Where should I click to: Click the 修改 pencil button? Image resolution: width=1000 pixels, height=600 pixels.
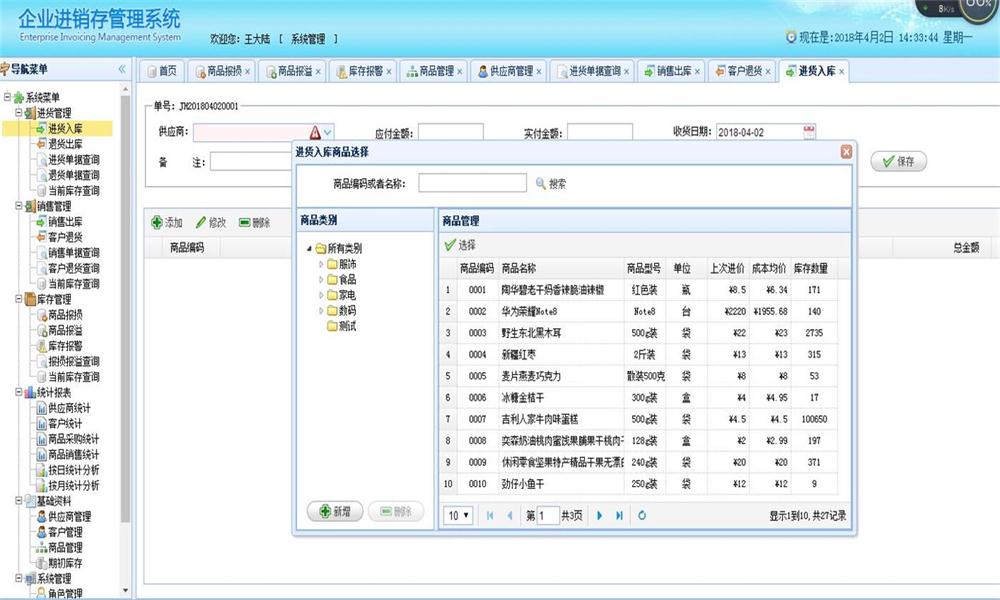coord(211,222)
